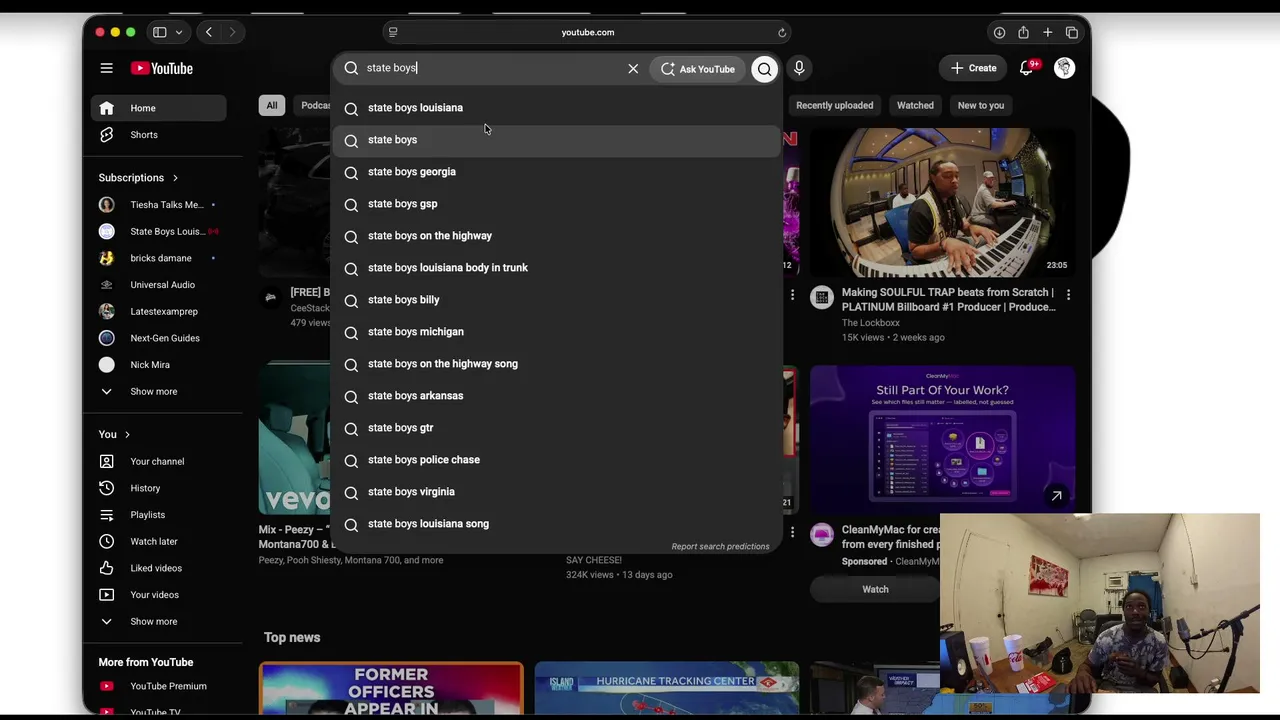This screenshot has width=1280, height=720.
Task: Start voice search with the microphone icon
Action: pyautogui.click(x=799, y=68)
